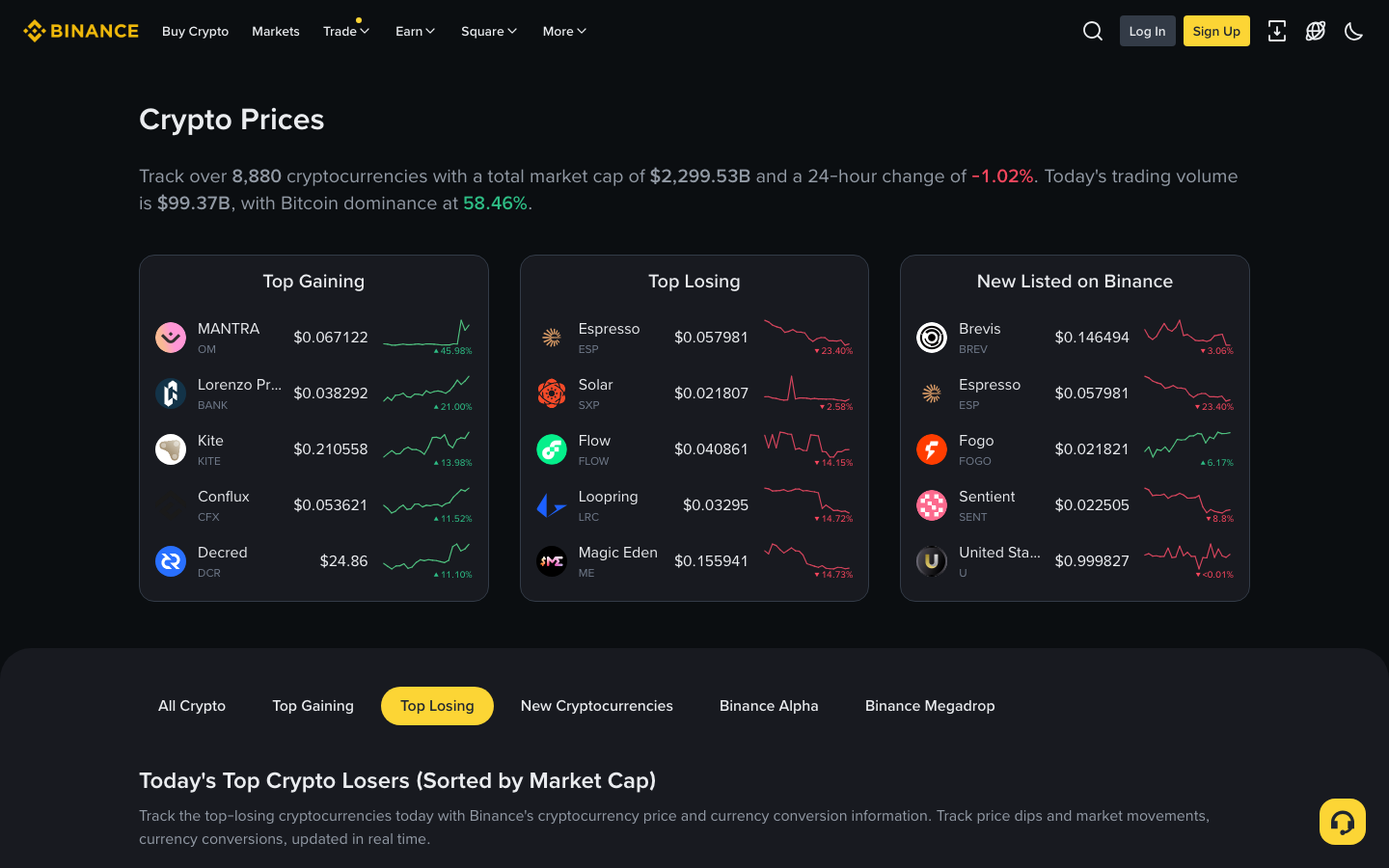The height and width of the screenshot is (868, 1389).
Task: Open the language selector globe icon
Action: tap(1316, 31)
